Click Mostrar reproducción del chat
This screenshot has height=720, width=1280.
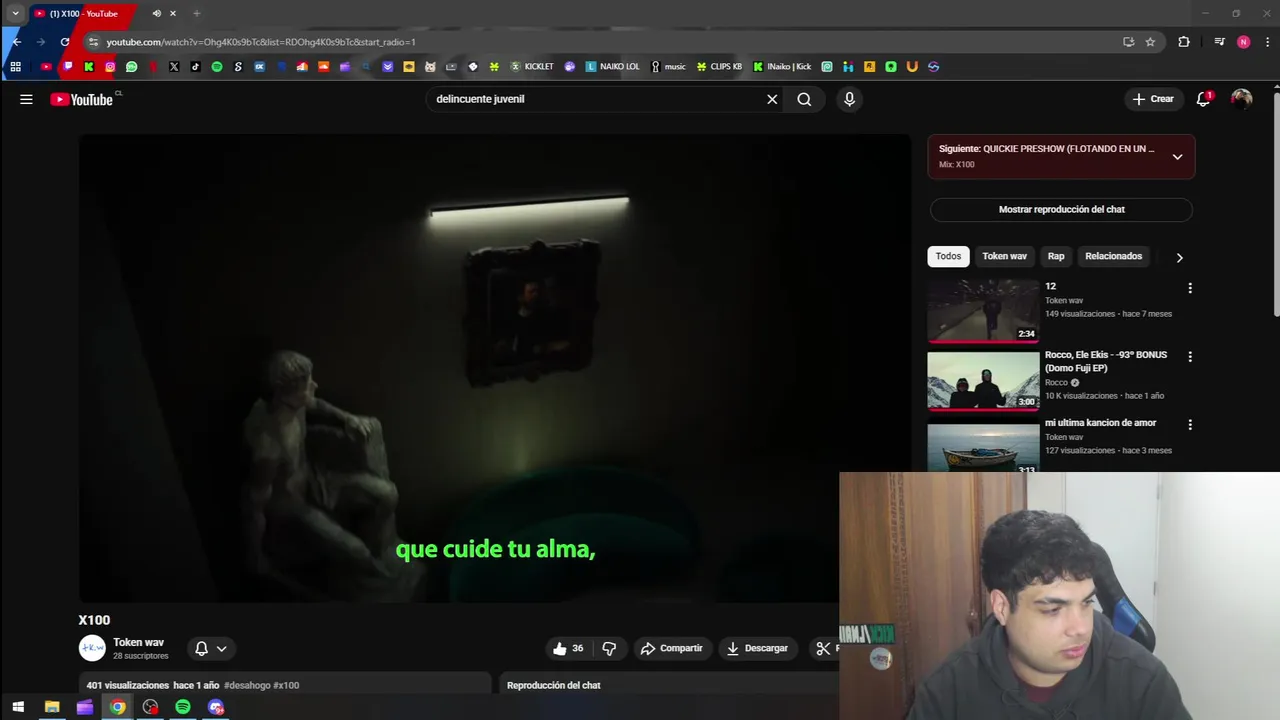[x=1061, y=209]
